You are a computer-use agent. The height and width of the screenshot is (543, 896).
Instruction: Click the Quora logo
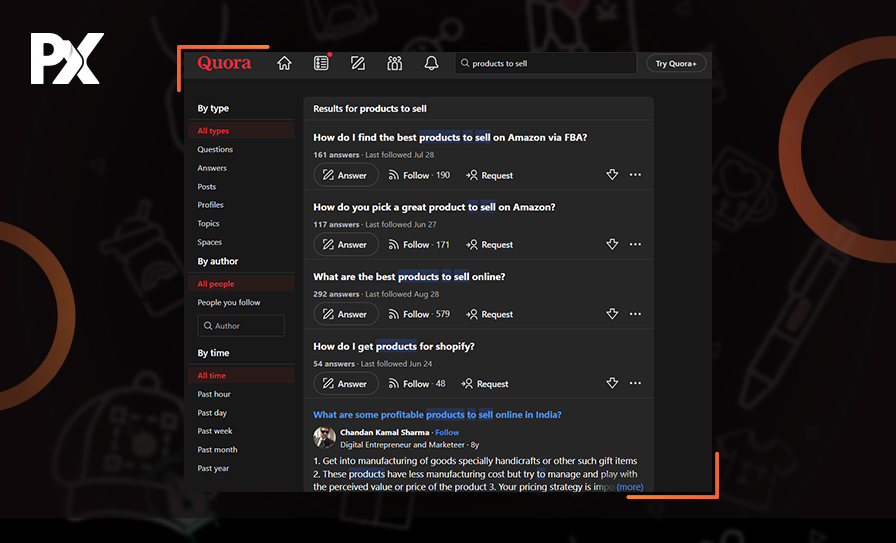point(224,63)
